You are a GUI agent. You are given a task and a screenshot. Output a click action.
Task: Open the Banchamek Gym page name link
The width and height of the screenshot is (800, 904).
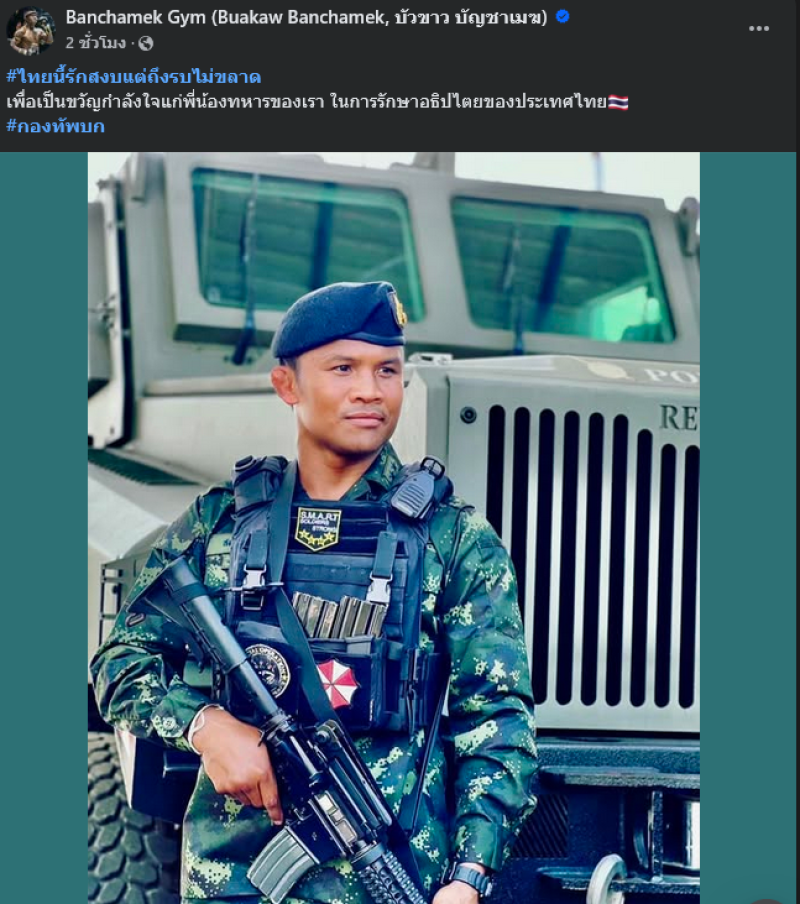click(306, 17)
